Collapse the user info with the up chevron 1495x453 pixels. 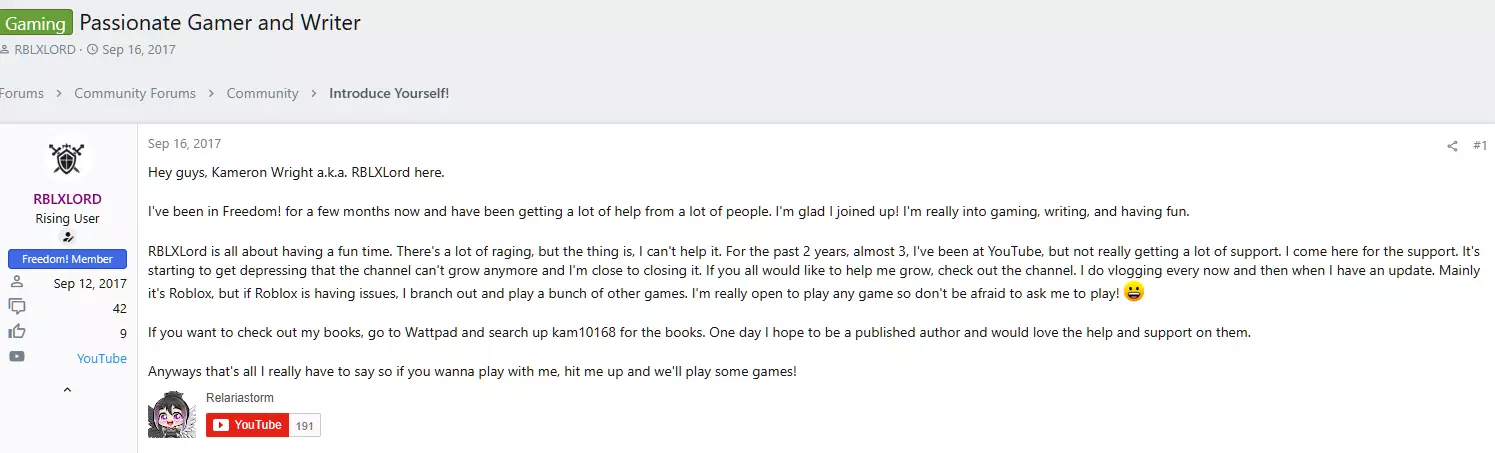pos(68,389)
